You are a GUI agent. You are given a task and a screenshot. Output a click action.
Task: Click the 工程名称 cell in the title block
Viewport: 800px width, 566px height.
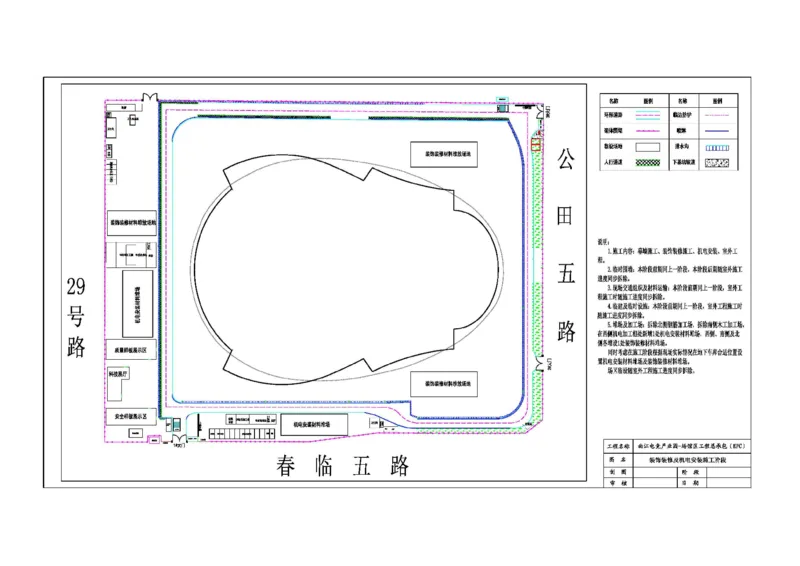[x=618, y=446]
